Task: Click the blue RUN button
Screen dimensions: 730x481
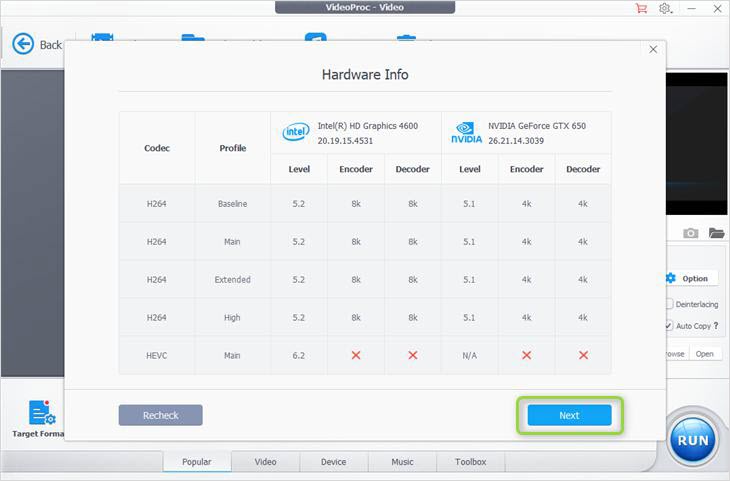Action: tap(693, 440)
